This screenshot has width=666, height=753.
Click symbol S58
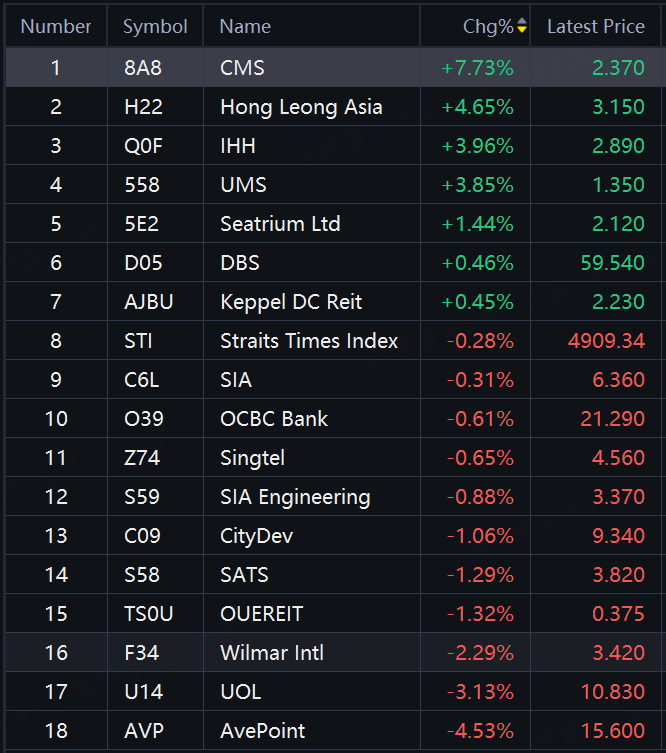[x=142, y=575]
